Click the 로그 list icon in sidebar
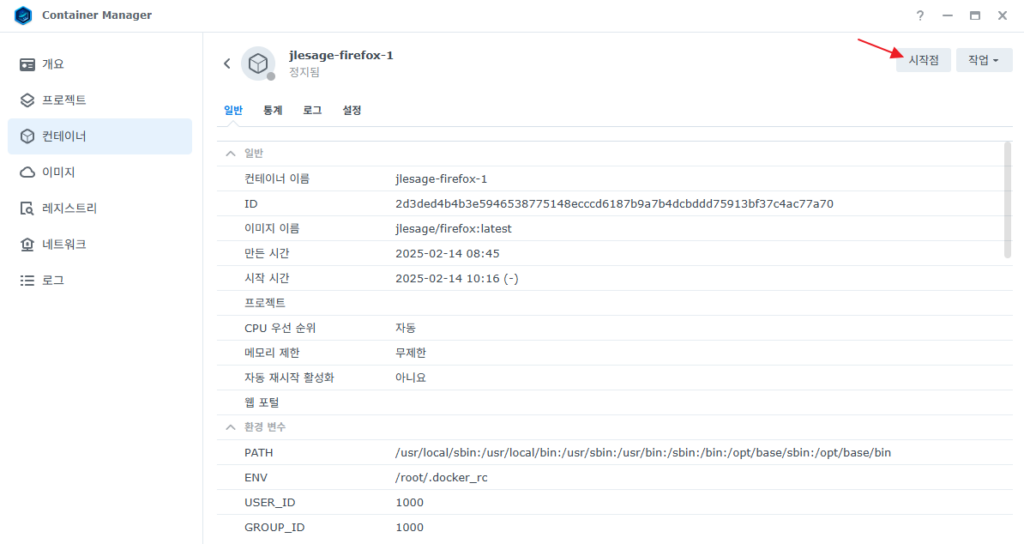The height and width of the screenshot is (544, 1024). (x=28, y=280)
